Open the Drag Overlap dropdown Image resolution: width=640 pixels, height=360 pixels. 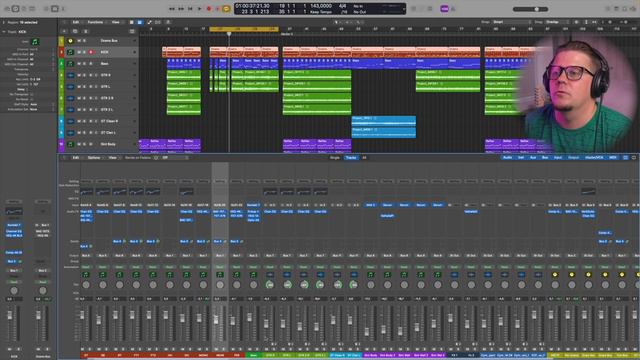coord(557,22)
